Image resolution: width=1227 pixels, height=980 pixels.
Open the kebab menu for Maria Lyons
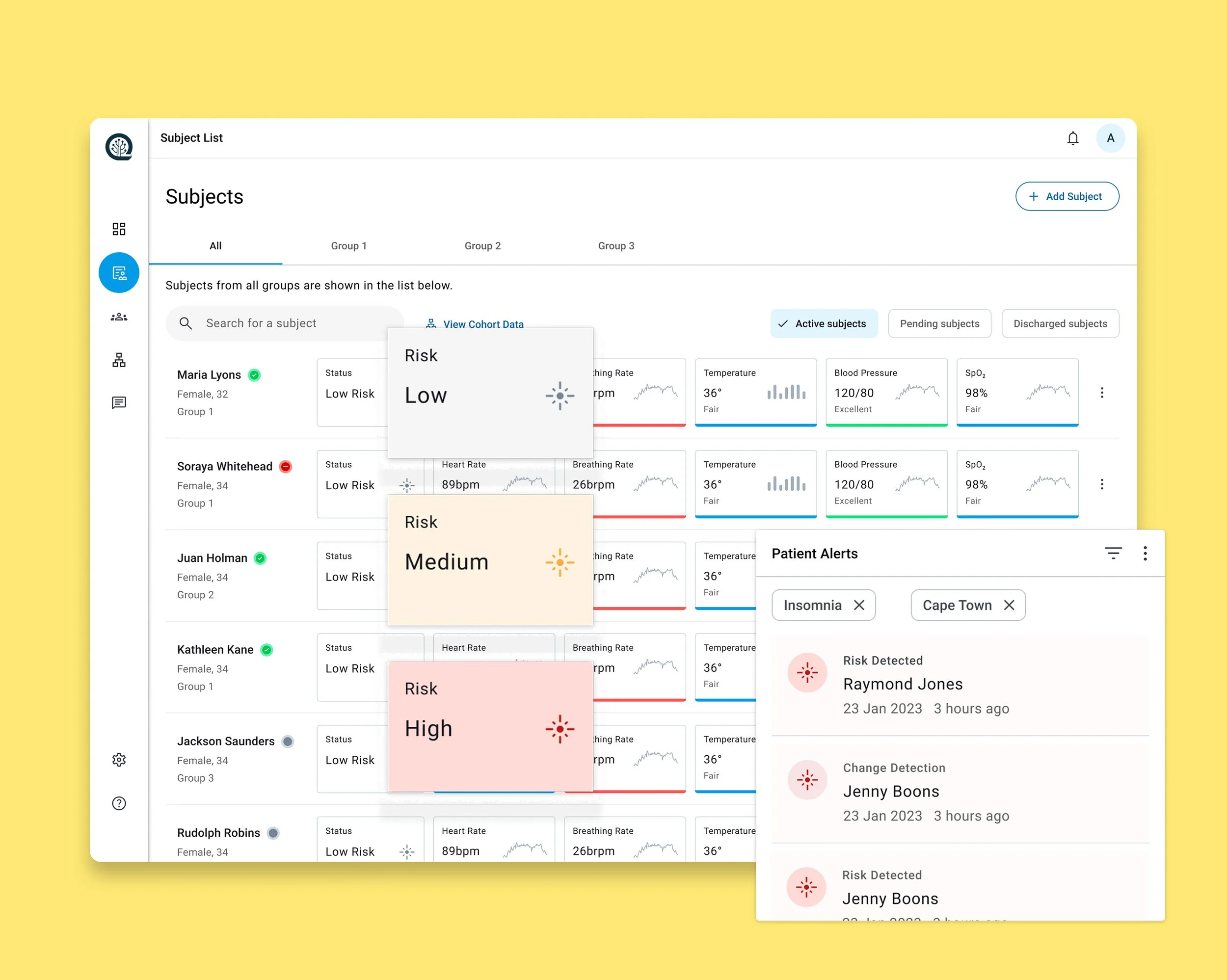[x=1102, y=393]
